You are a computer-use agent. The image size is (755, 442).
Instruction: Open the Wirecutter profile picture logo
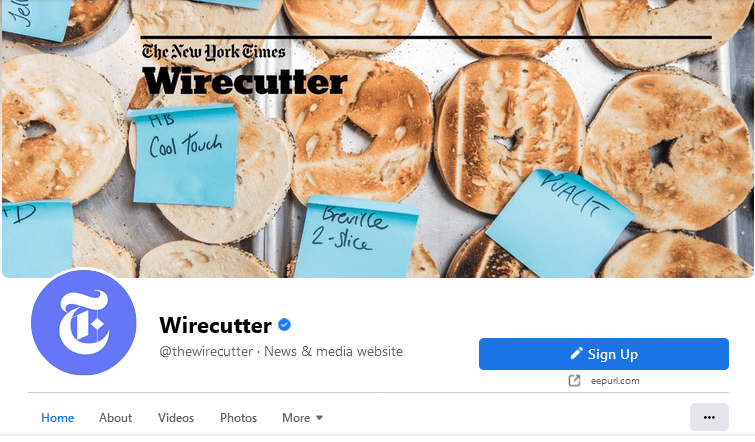(x=84, y=323)
